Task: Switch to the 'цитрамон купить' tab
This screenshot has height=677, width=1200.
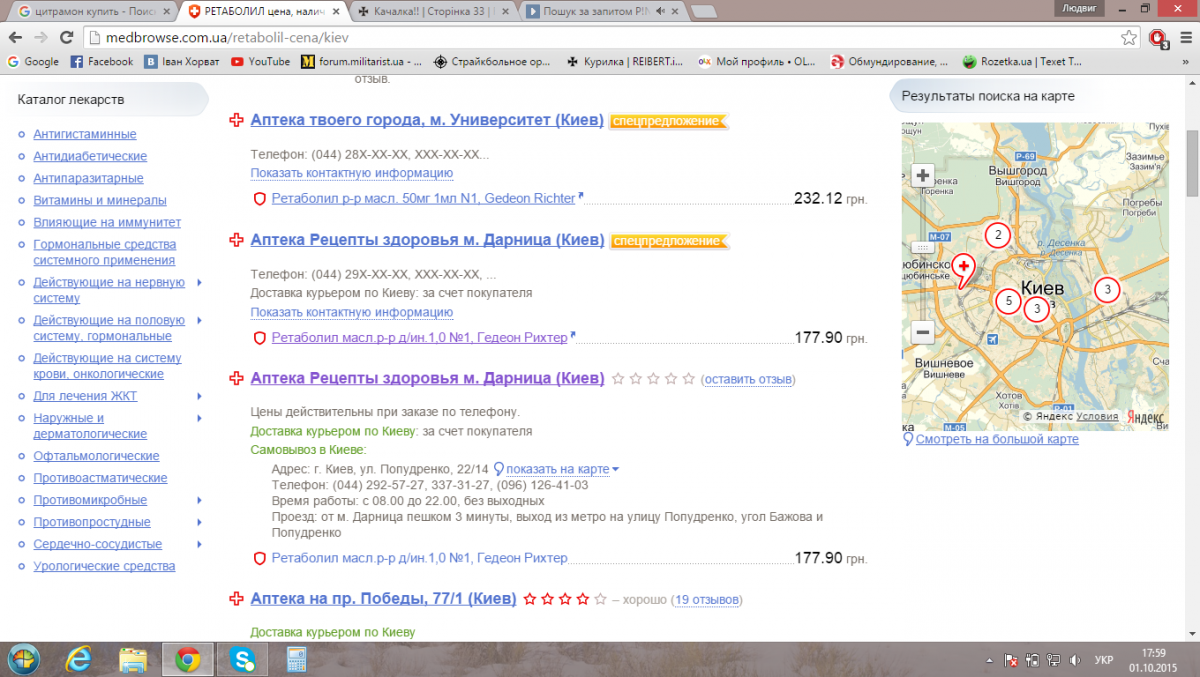Action: (x=88, y=12)
